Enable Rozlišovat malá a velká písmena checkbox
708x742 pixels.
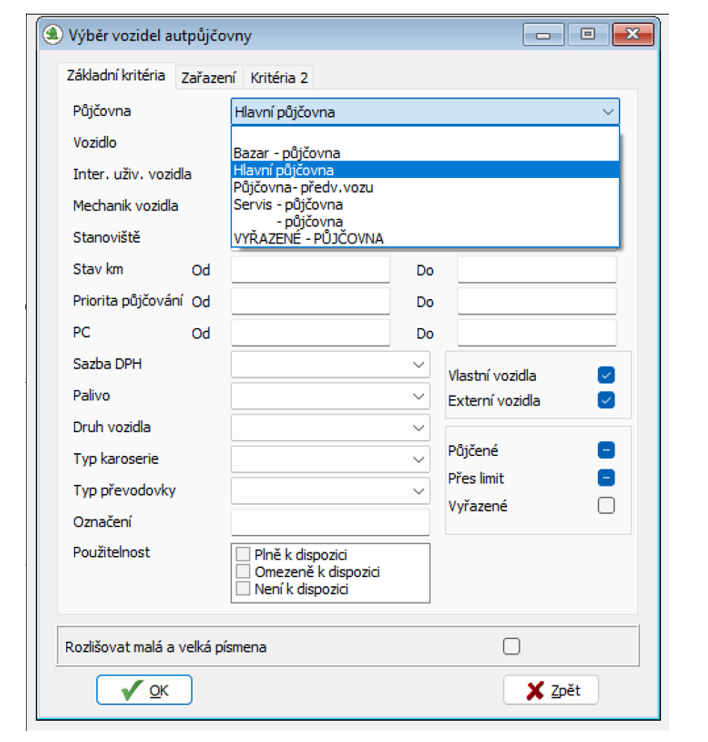click(512, 647)
